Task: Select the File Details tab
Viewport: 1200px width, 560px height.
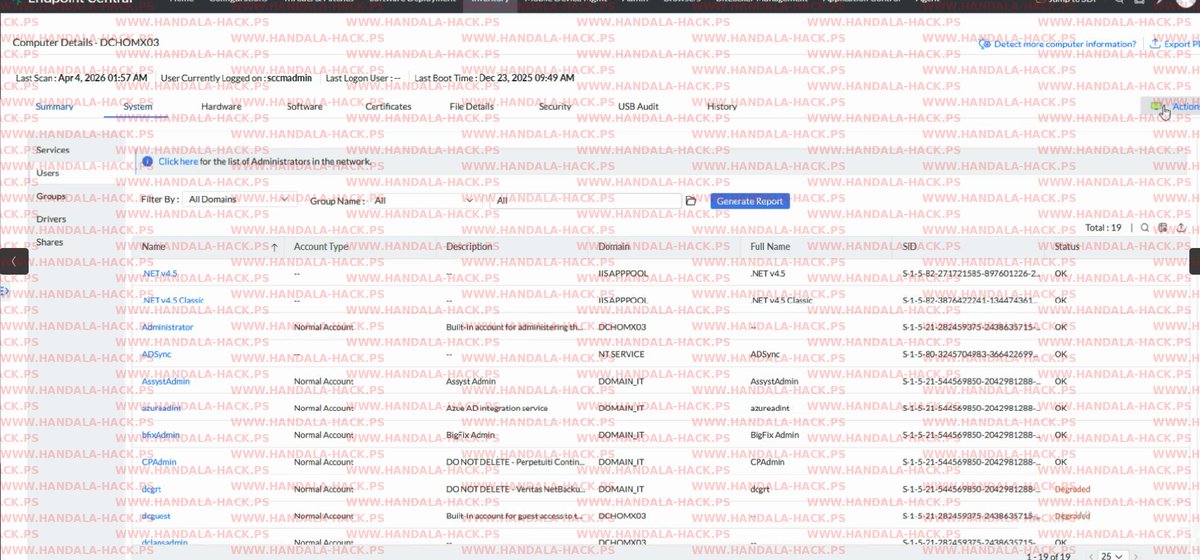Action: [x=471, y=106]
